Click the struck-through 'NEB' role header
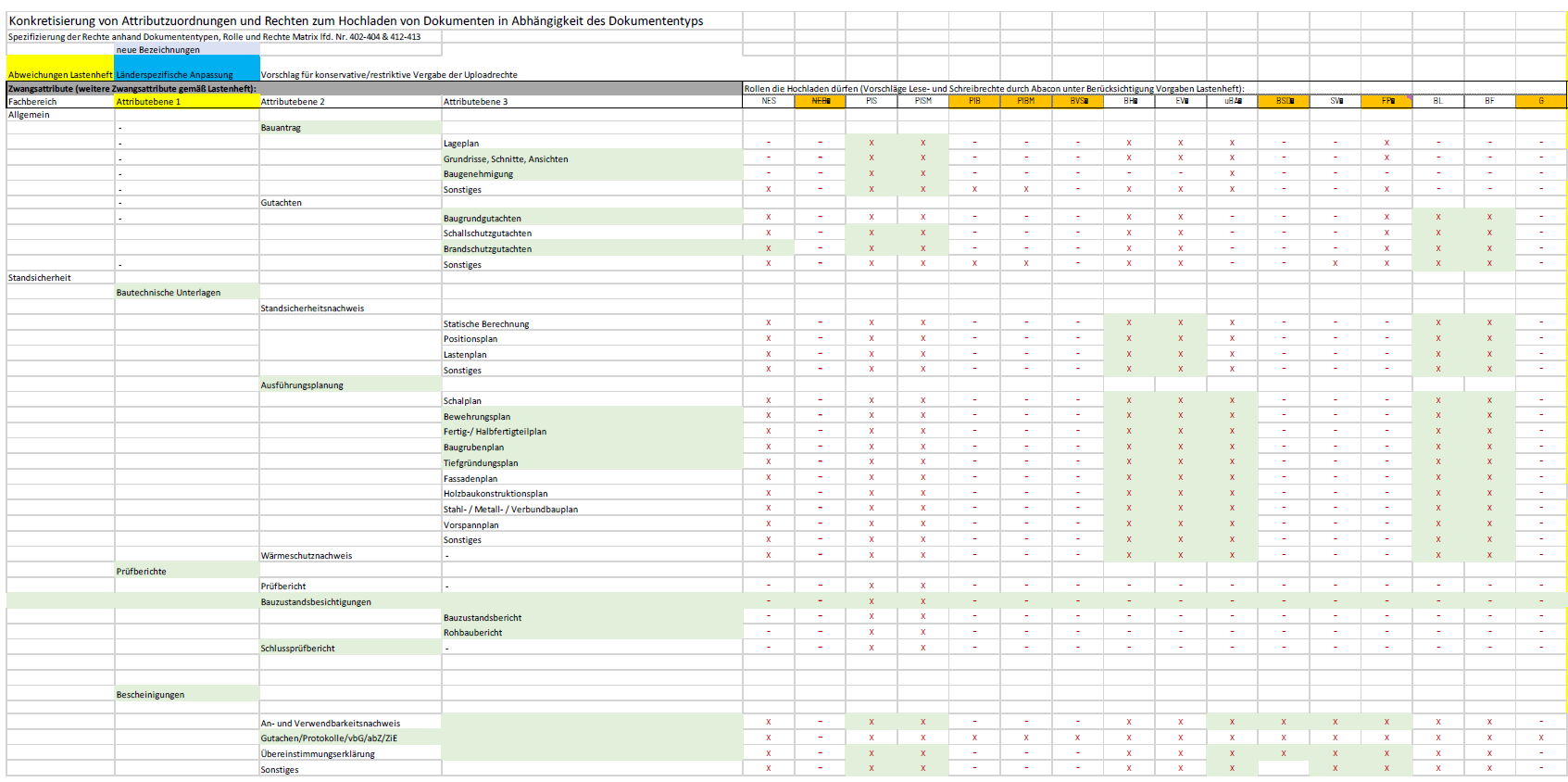The width and height of the screenshot is (1568, 782). pos(821,101)
